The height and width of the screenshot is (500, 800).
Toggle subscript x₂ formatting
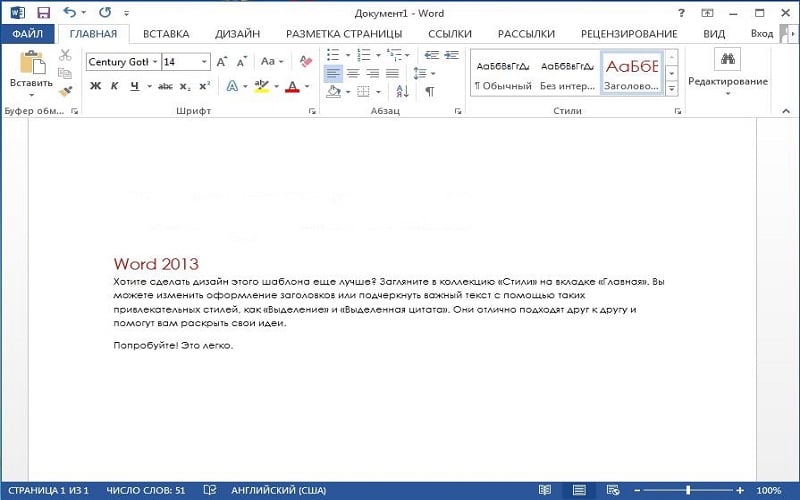[185, 87]
